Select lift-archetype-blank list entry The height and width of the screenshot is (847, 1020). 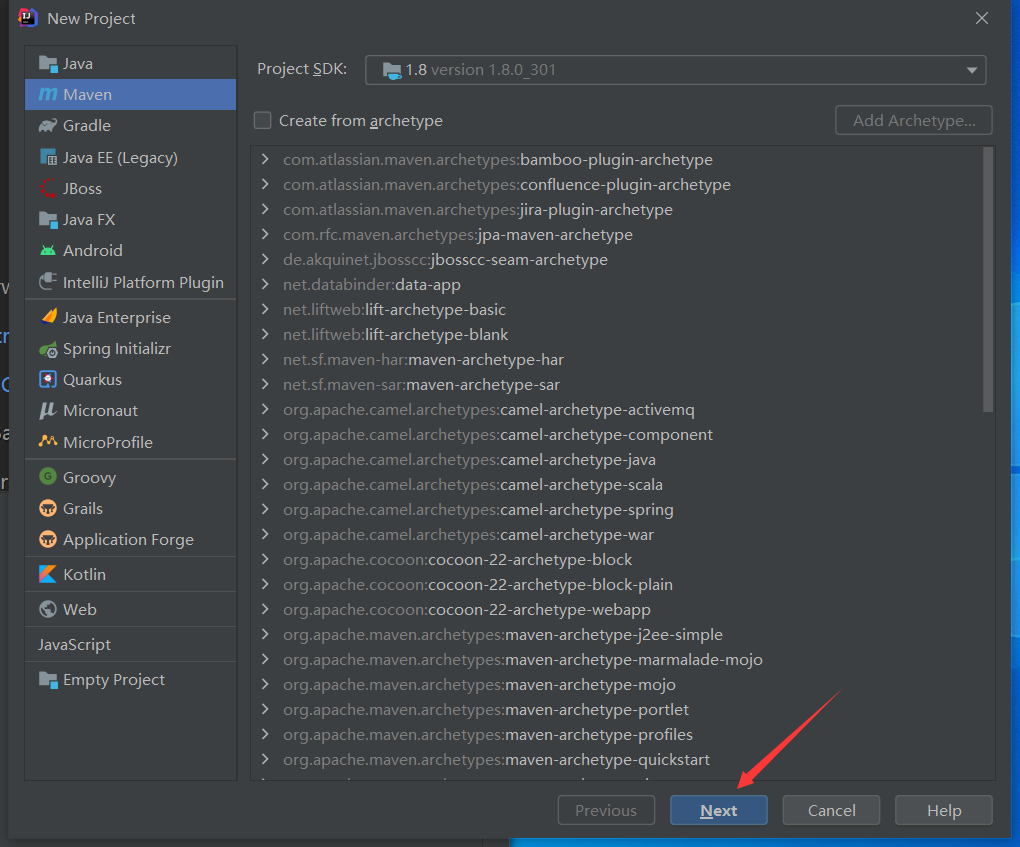[396, 334]
